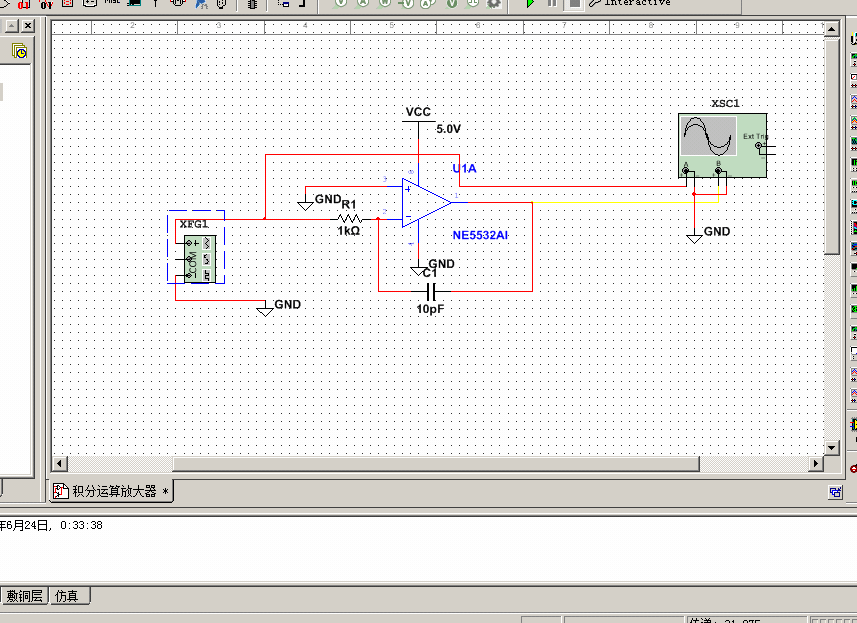Select the 10pF capacitor value label
This screenshot has width=857, height=623.
[x=430, y=309]
